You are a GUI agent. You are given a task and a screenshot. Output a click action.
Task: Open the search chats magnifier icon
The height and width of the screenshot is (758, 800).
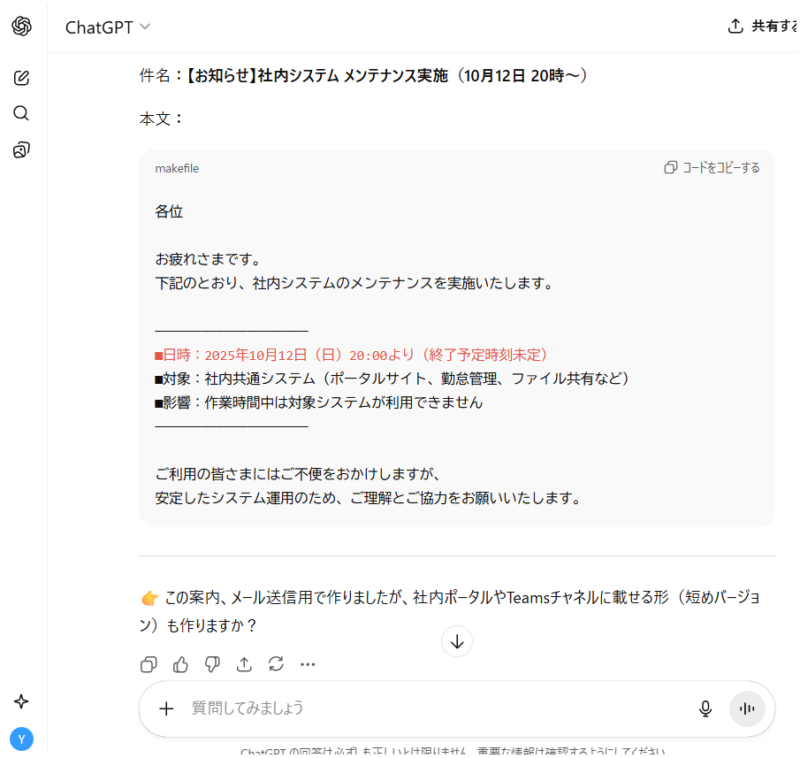[21, 113]
